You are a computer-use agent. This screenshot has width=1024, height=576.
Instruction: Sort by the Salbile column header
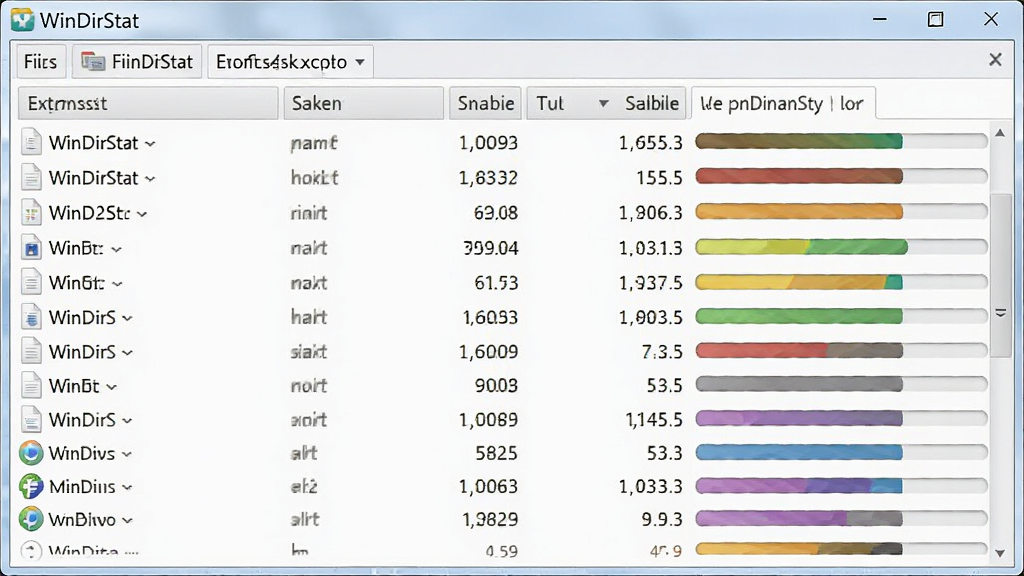(x=652, y=103)
